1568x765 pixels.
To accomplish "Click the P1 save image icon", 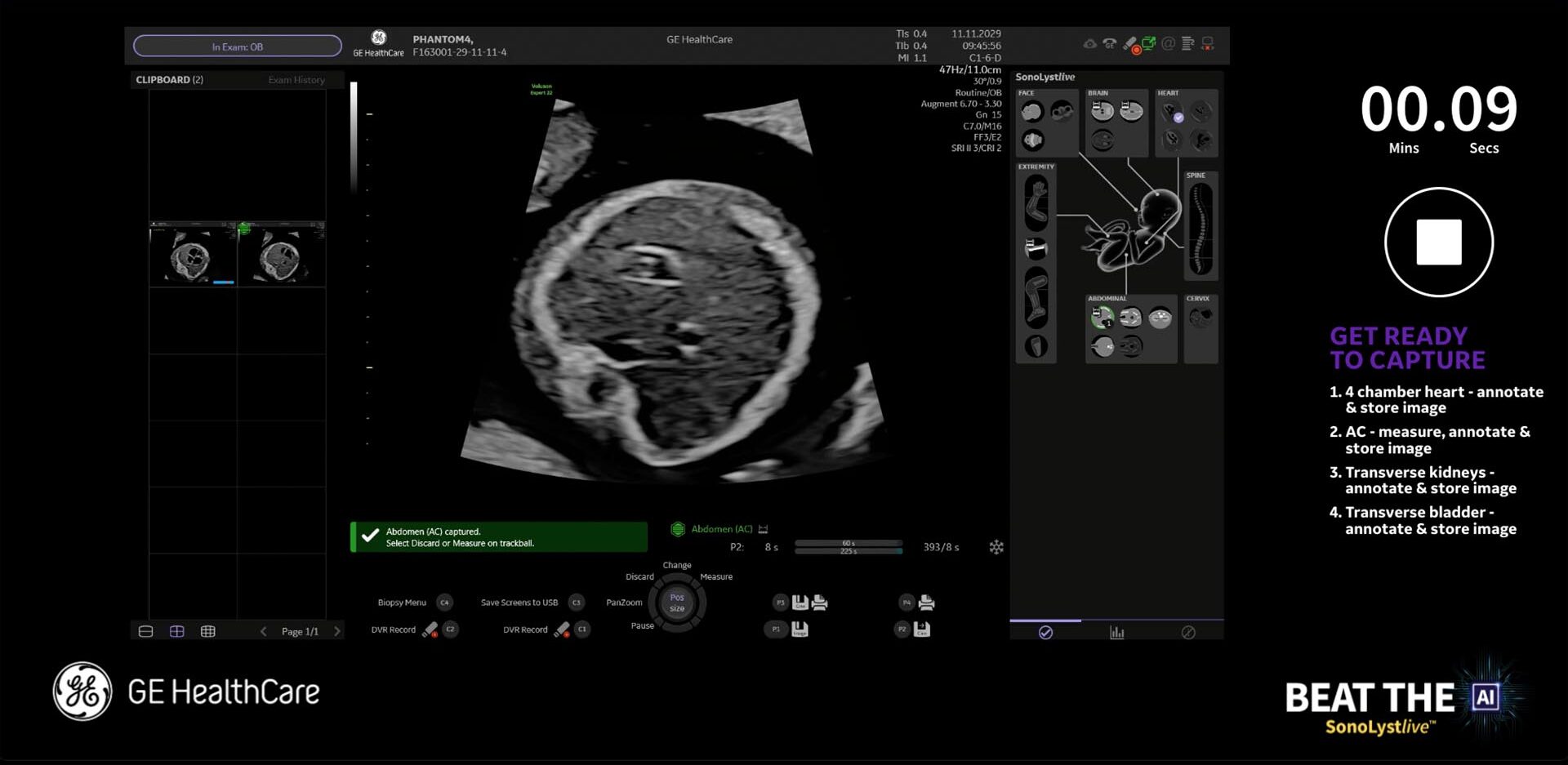I will 800,629.
